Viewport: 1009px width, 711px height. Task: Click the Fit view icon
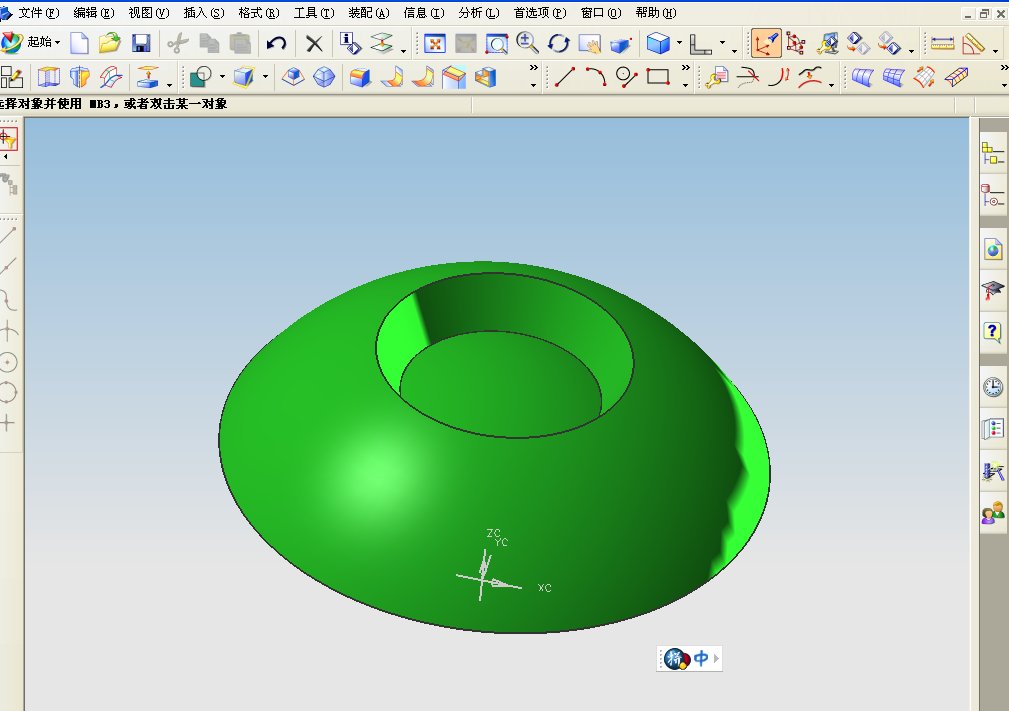435,44
